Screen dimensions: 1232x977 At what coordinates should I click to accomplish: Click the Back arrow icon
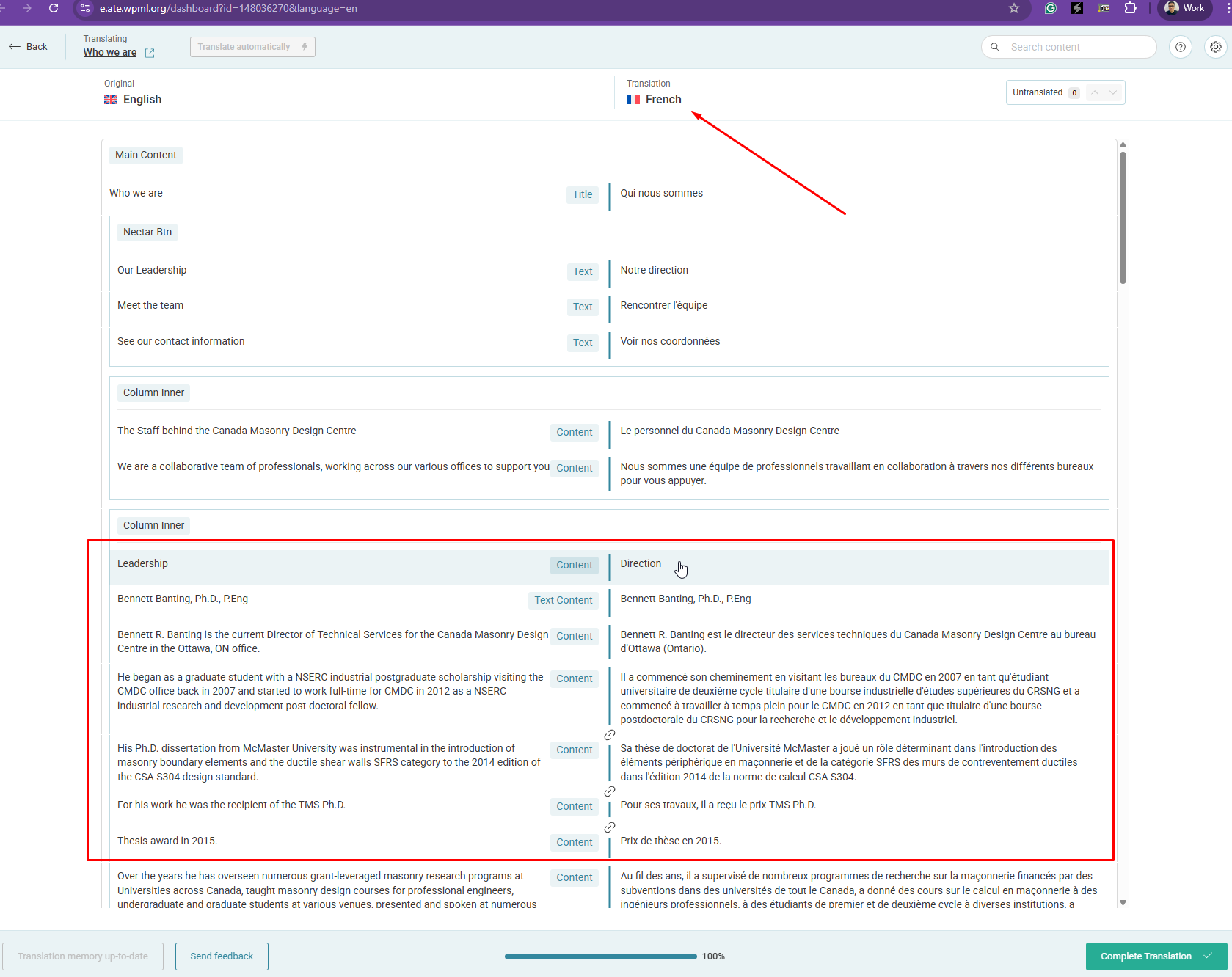pyautogui.click(x=15, y=47)
